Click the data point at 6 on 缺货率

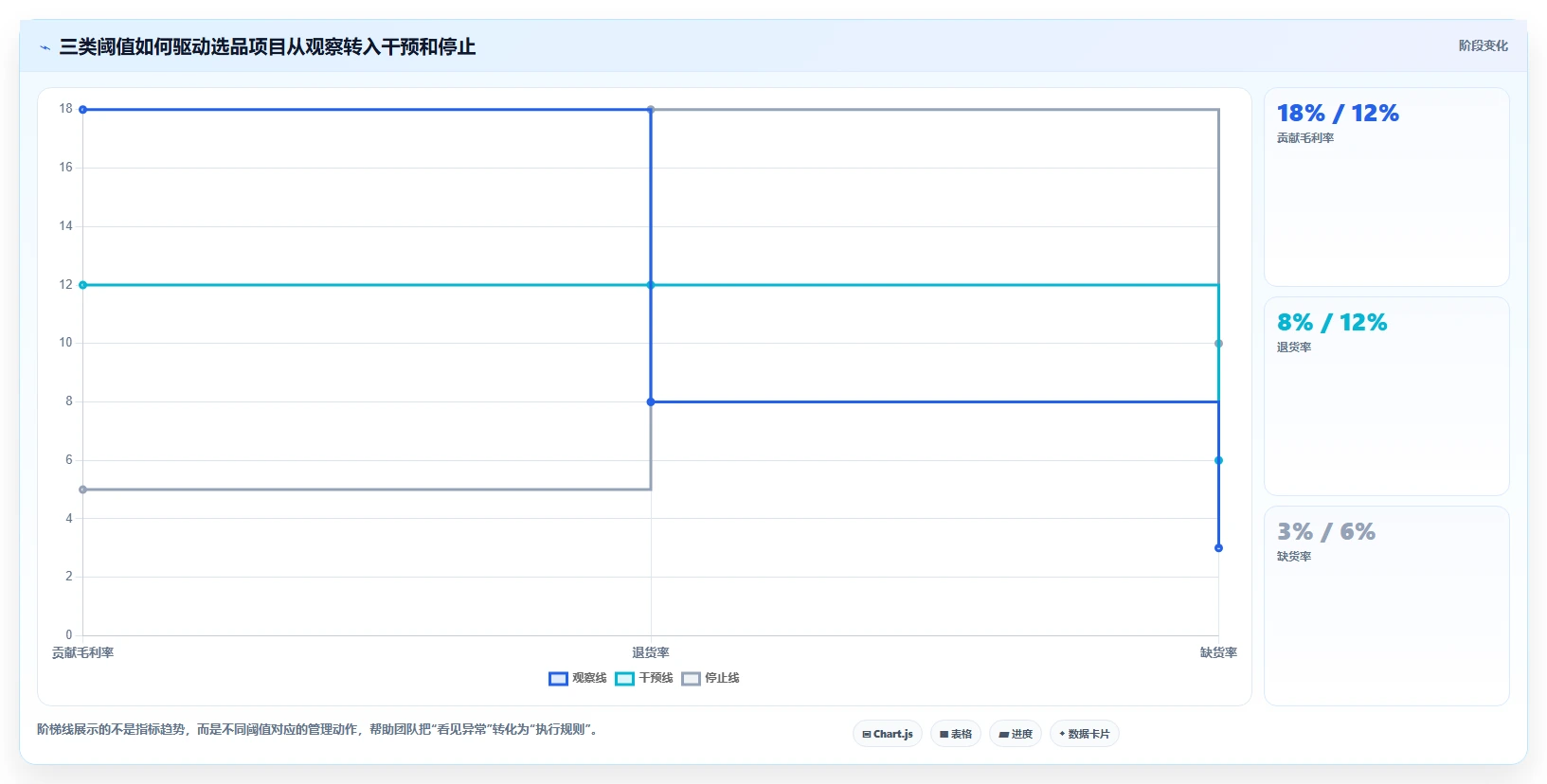click(x=1218, y=460)
